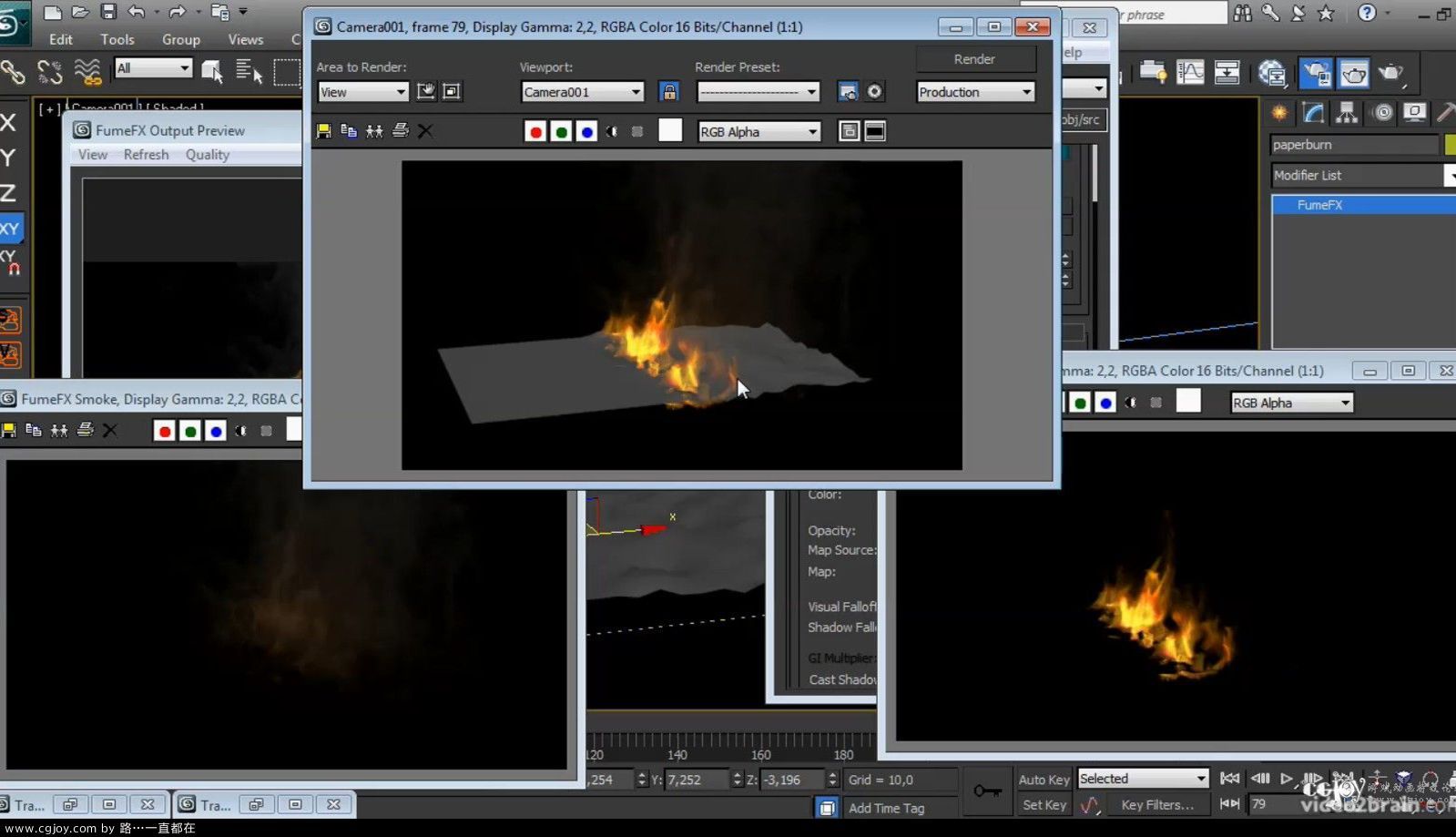Click the Render button

pos(975,59)
